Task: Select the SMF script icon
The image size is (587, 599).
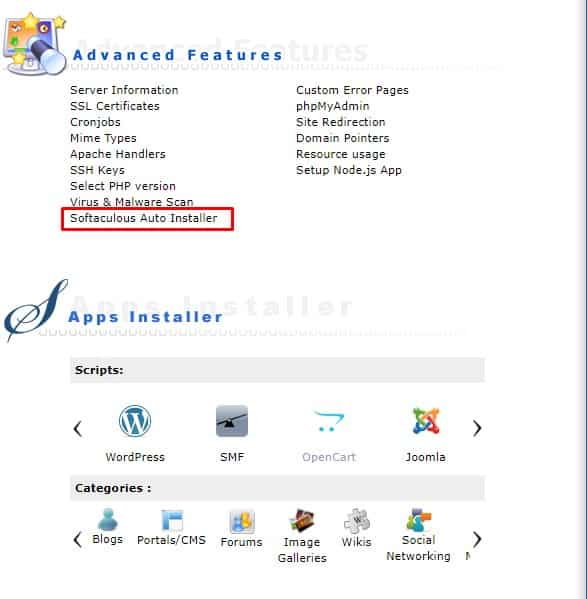Action: (232, 421)
